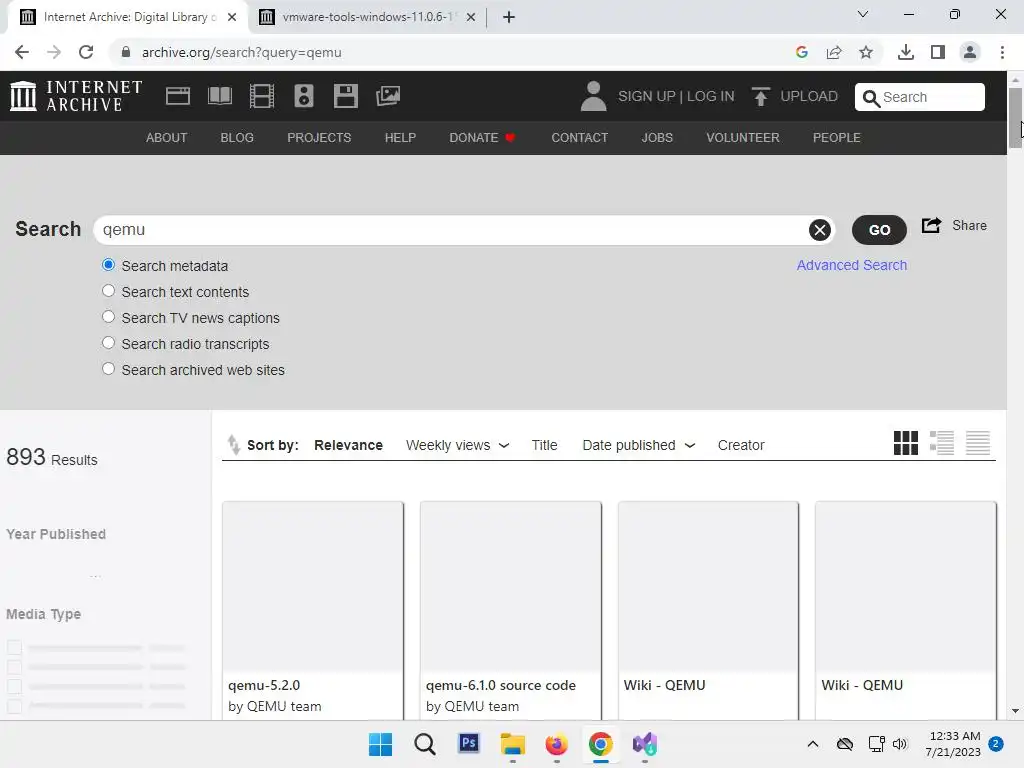The width and height of the screenshot is (1024, 768).
Task: Switch results to tile grid view
Action: (x=906, y=443)
